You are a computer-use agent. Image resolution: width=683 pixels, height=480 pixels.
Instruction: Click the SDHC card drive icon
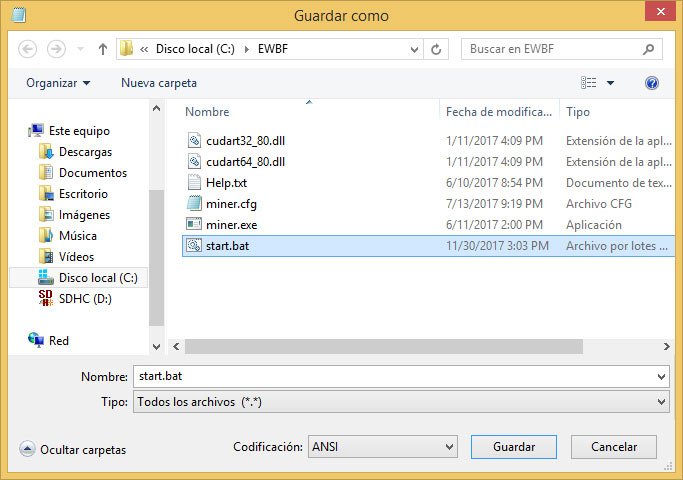[45, 298]
